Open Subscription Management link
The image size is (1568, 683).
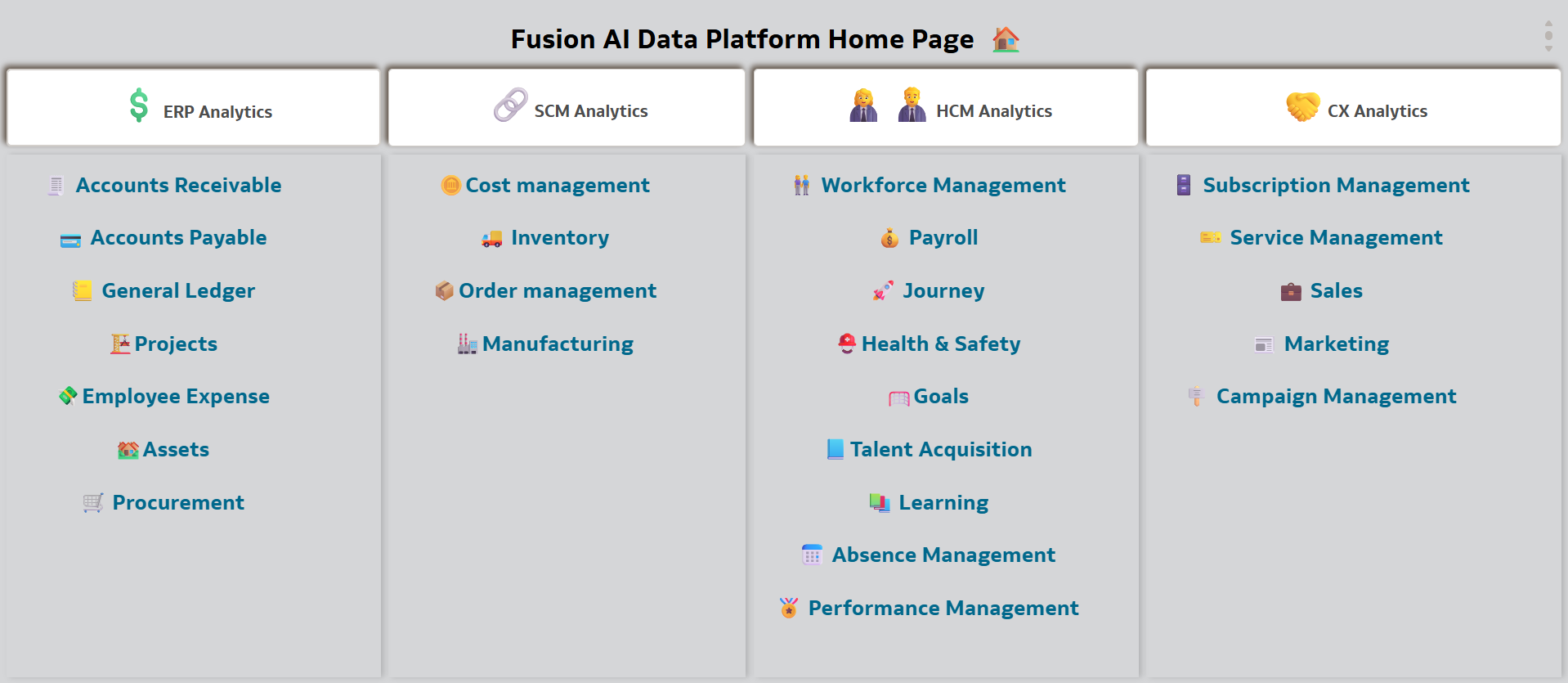tap(1336, 186)
